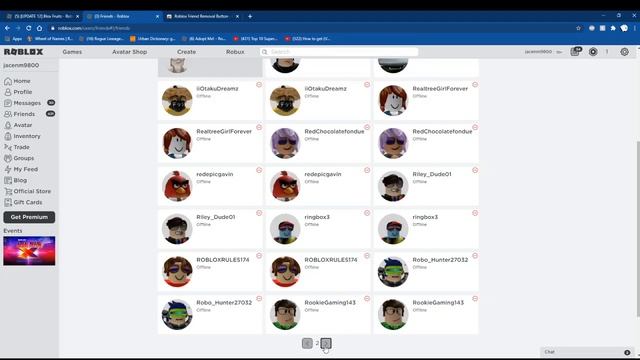Remove RealtreeGirlForever in the iiOtakuDreamz row

tap(475, 84)
